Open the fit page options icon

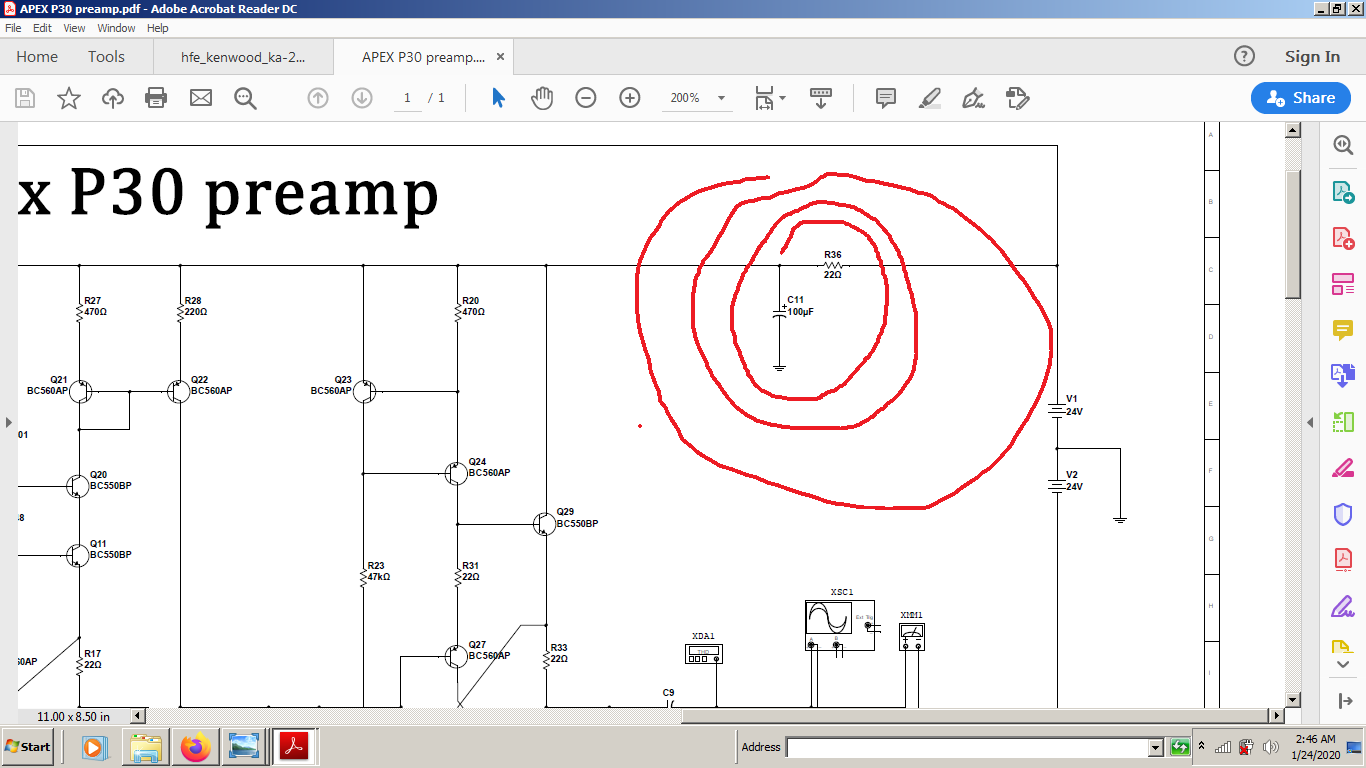click(x=769, y=98)
